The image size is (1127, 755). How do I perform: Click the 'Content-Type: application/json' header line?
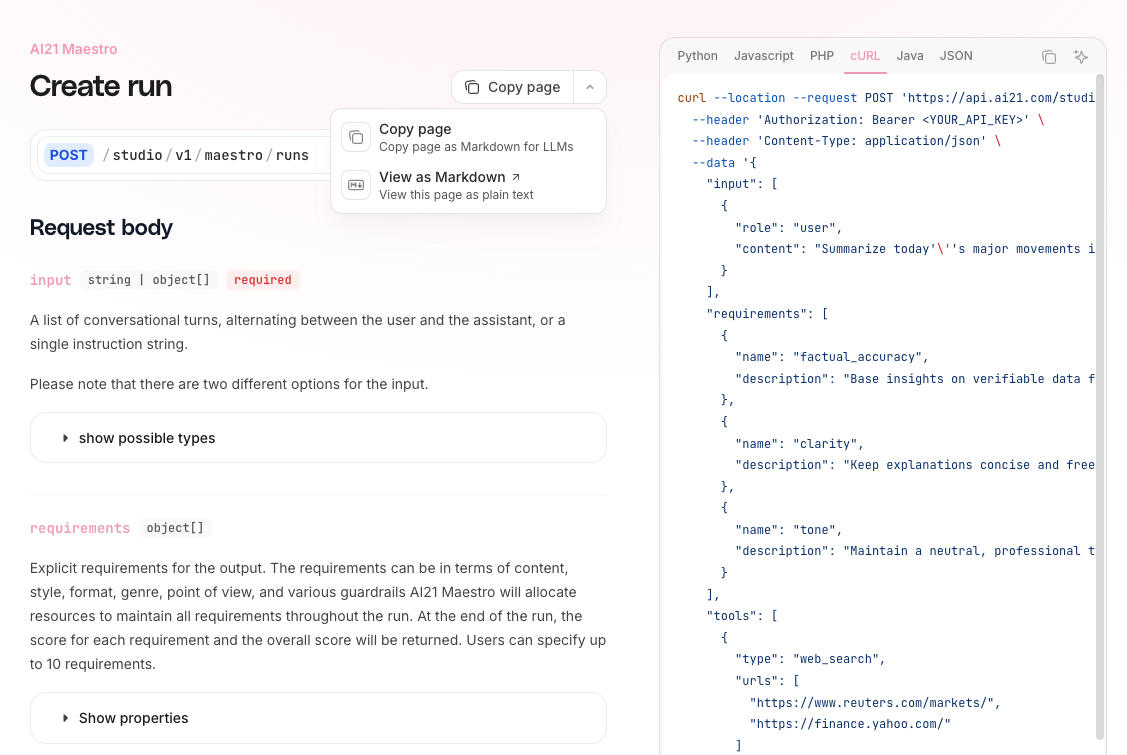coord(847,141)
